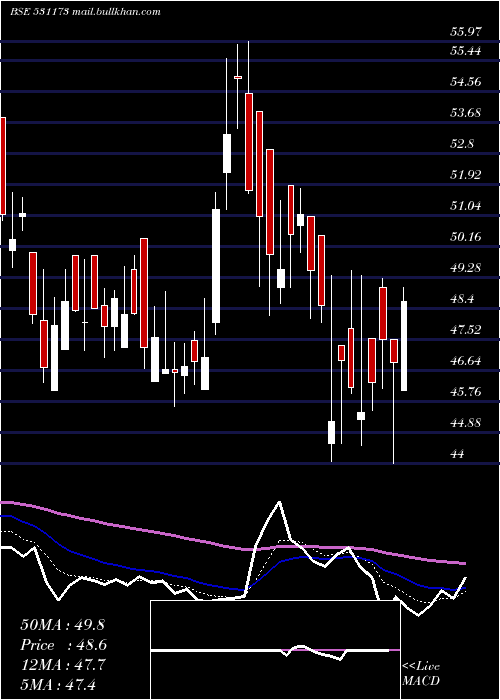Click the 44.88 price axis label
Viewport: 500px width, 700px height.
[466, 423]
